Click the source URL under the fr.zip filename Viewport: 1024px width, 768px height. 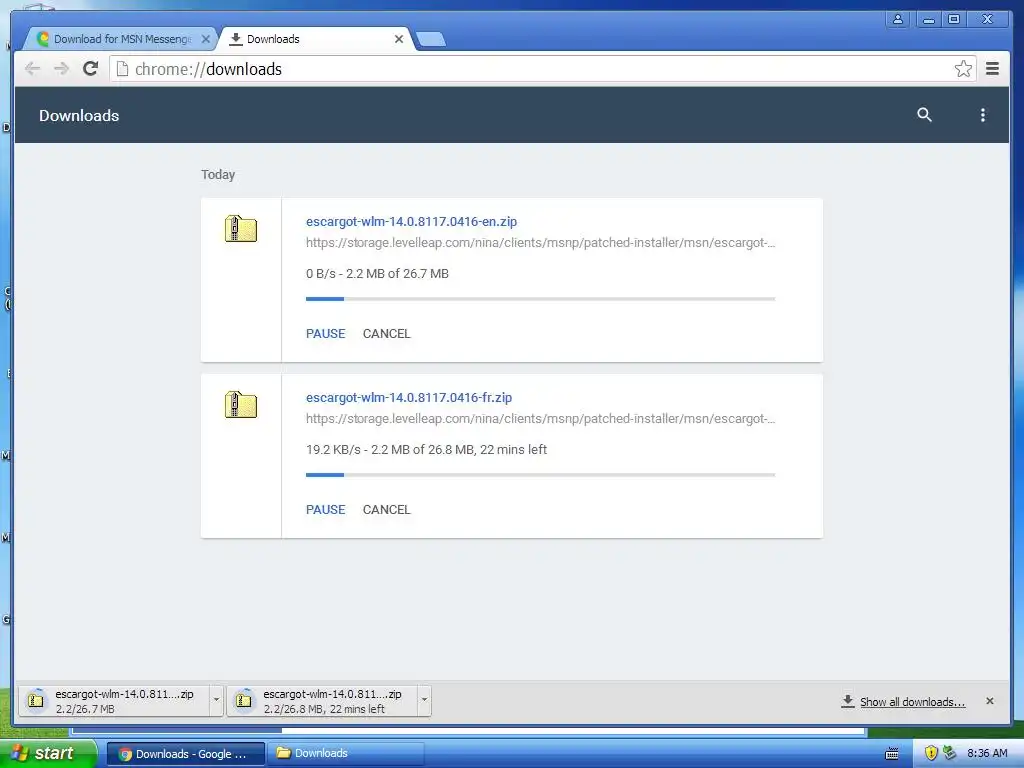(541, 419)
